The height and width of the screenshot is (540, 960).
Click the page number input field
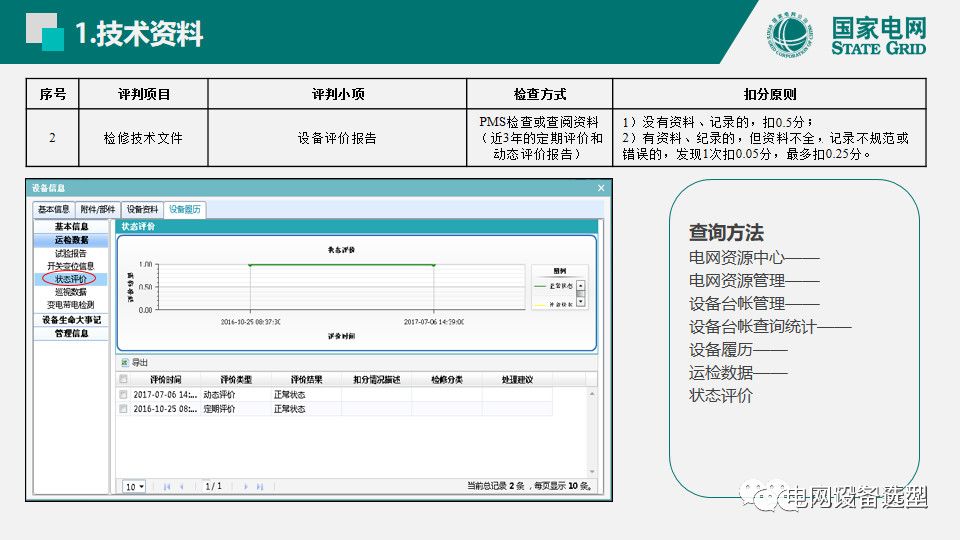[213, 486]
